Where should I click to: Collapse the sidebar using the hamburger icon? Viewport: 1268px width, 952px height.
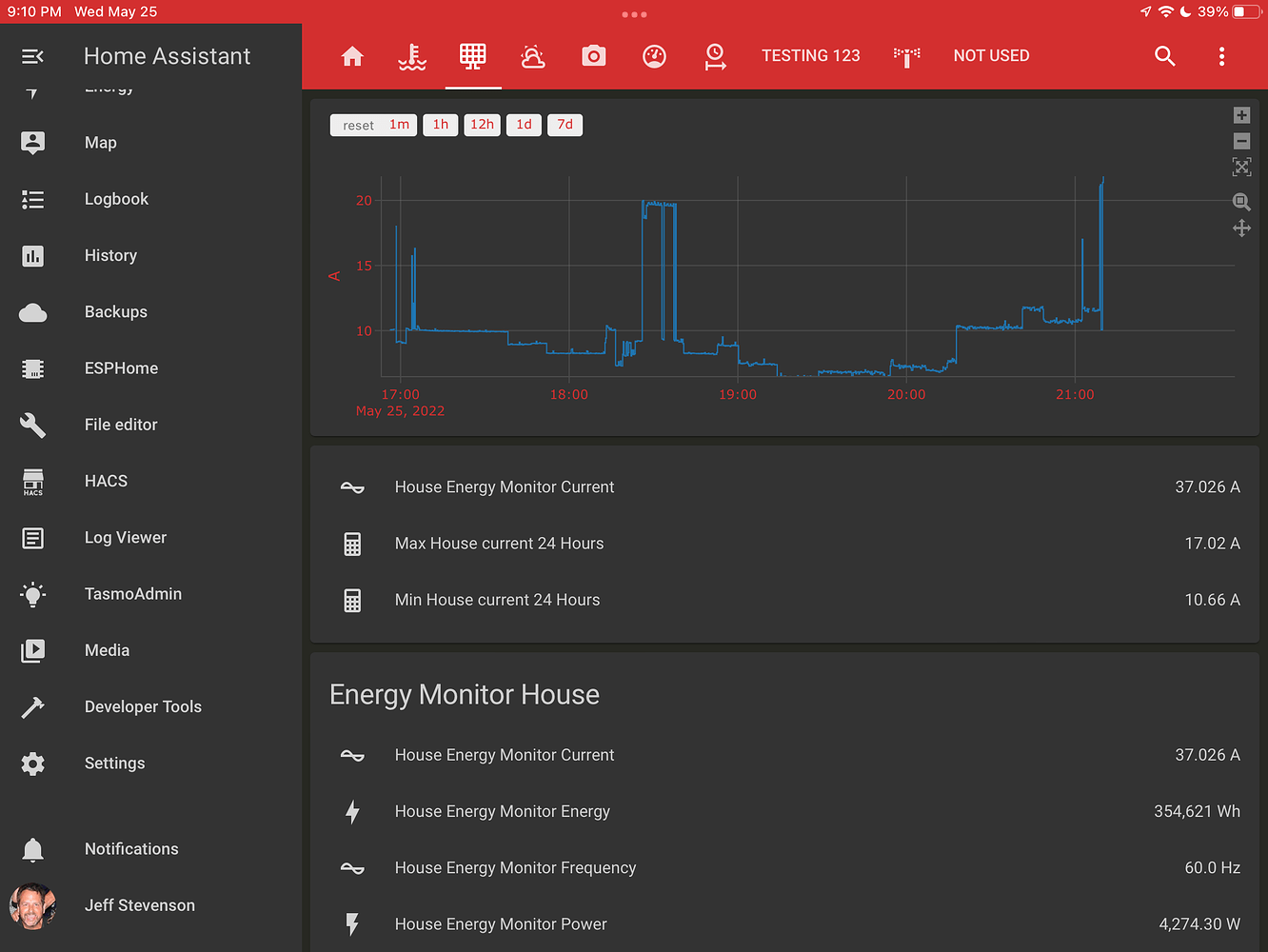point(31,56)
